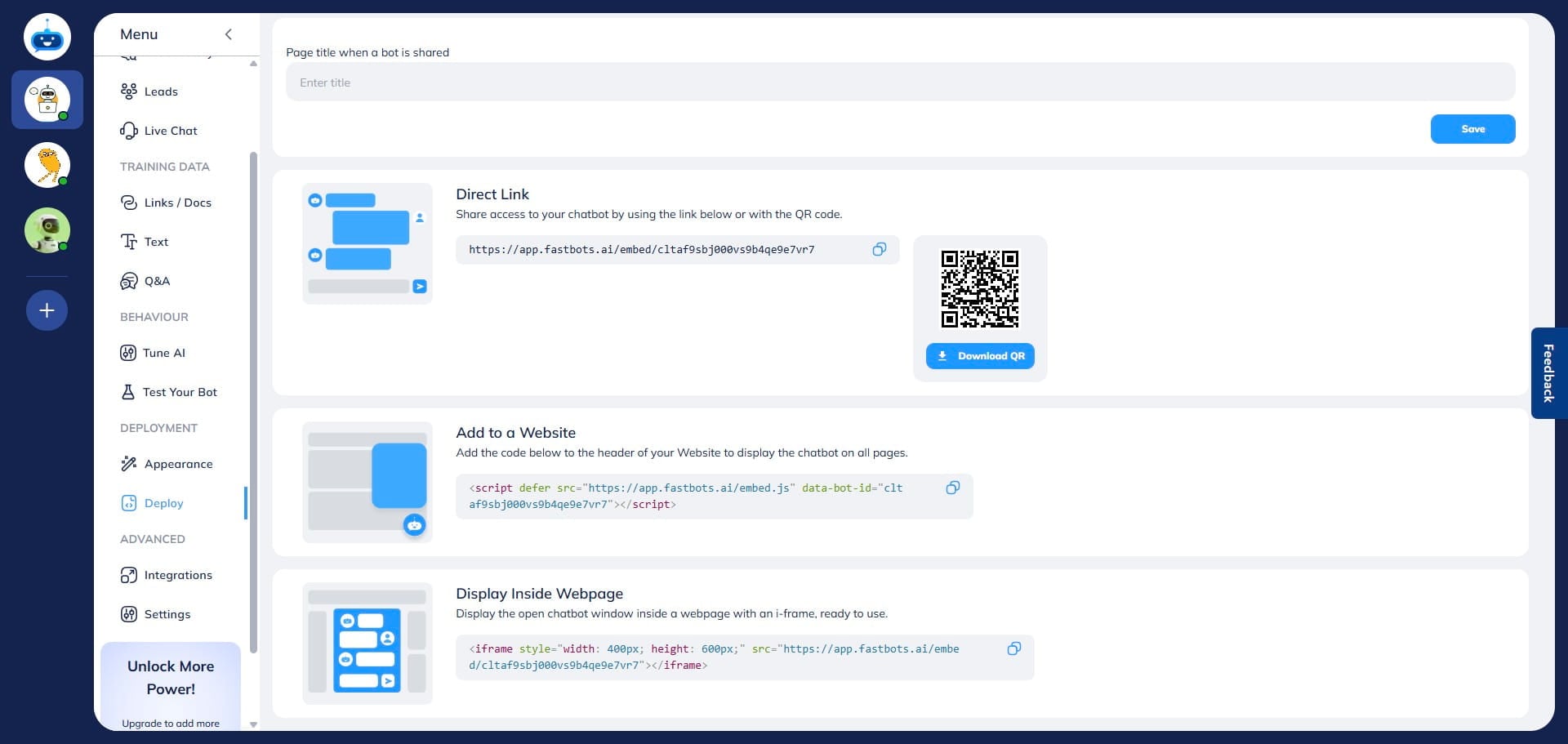Open Integrations in the sidebar
The image size is (1568, 744).
[x=177, y=575]
